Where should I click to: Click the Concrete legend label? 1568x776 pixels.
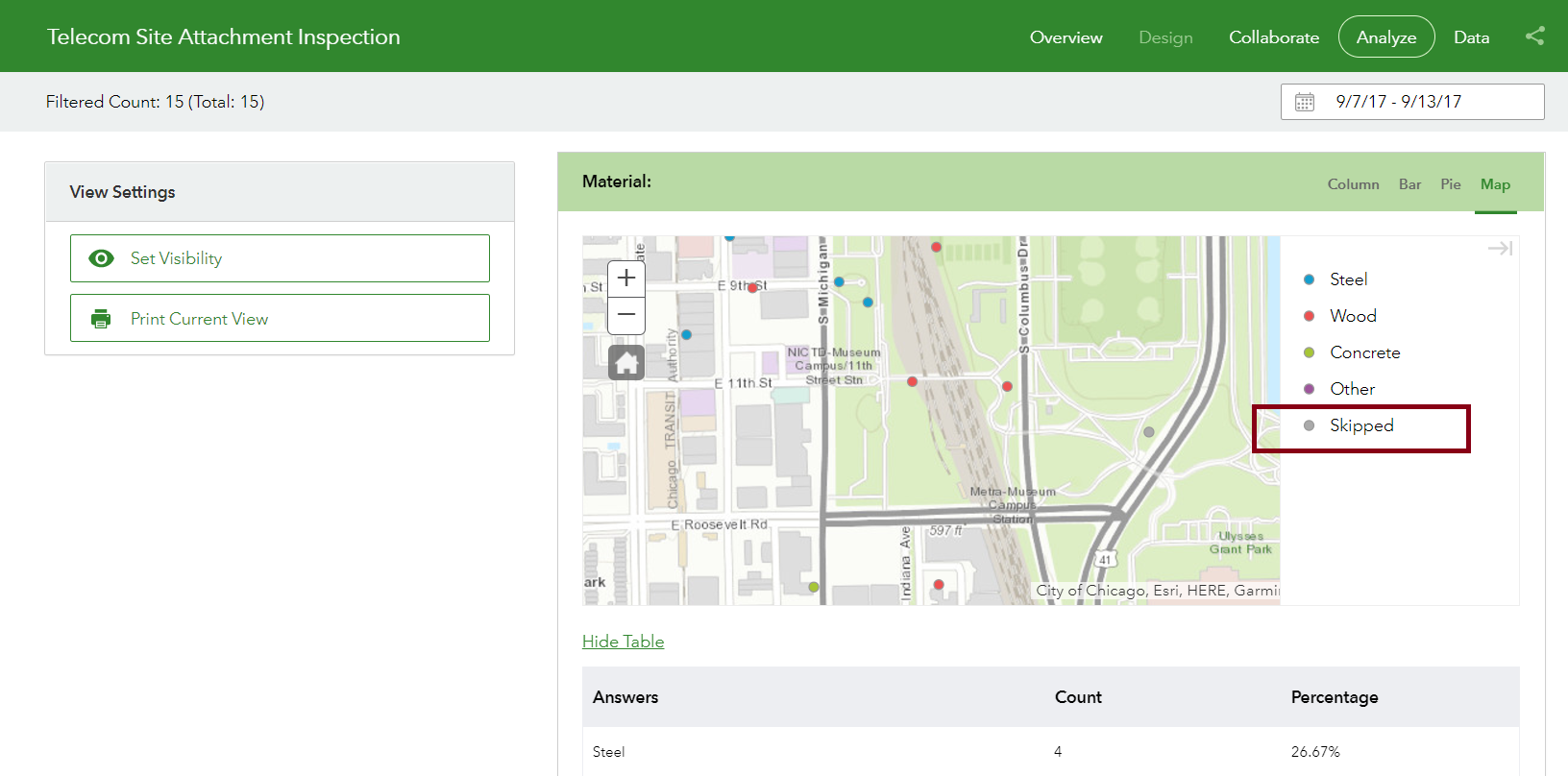[1365, 352]
